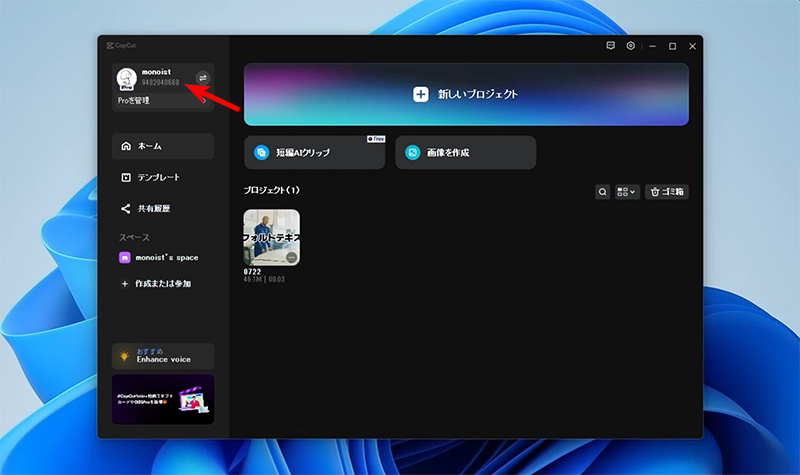Image resolution: width=800 pixels, height=475 pixels.
Task: Click the プロジェクト(1) heading
Action: (x=271, y=190)
